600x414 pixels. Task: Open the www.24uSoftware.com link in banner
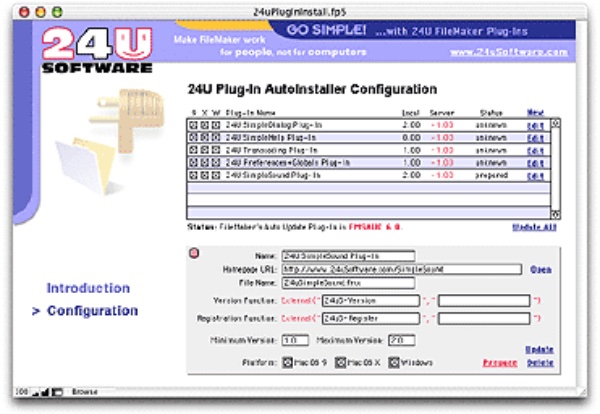point(509,52)
